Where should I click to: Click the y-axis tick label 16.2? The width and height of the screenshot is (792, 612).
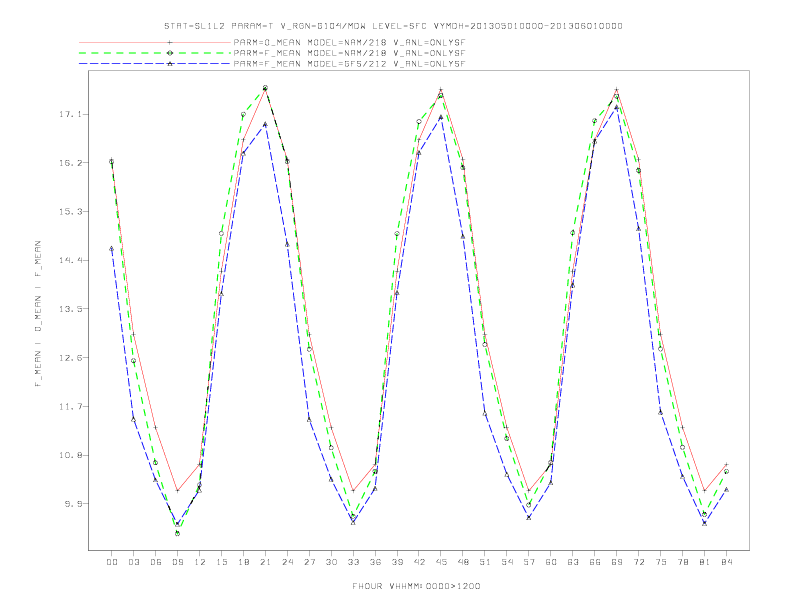(x=69, y=163)
